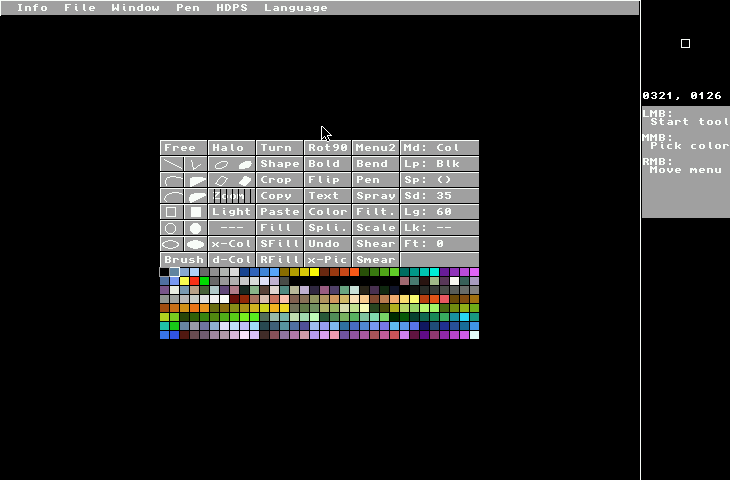Toggle the Lp: Blk setting
This screenshot has width=730, height=480.
[x=439, y=164]
